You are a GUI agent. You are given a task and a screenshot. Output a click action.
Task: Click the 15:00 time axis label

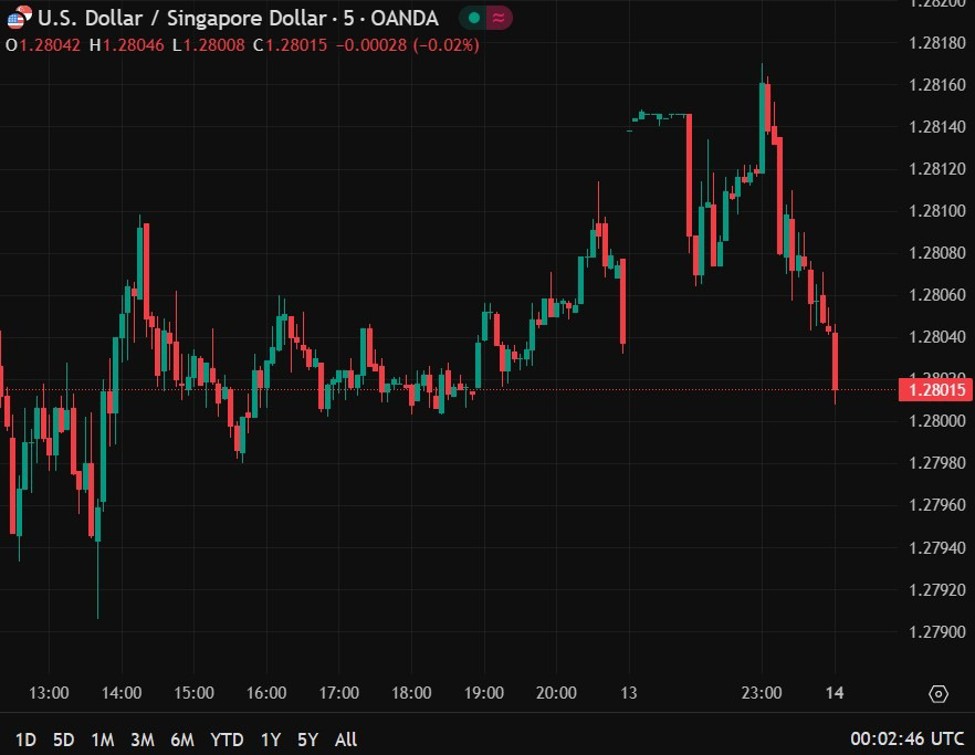pos(194,693)
